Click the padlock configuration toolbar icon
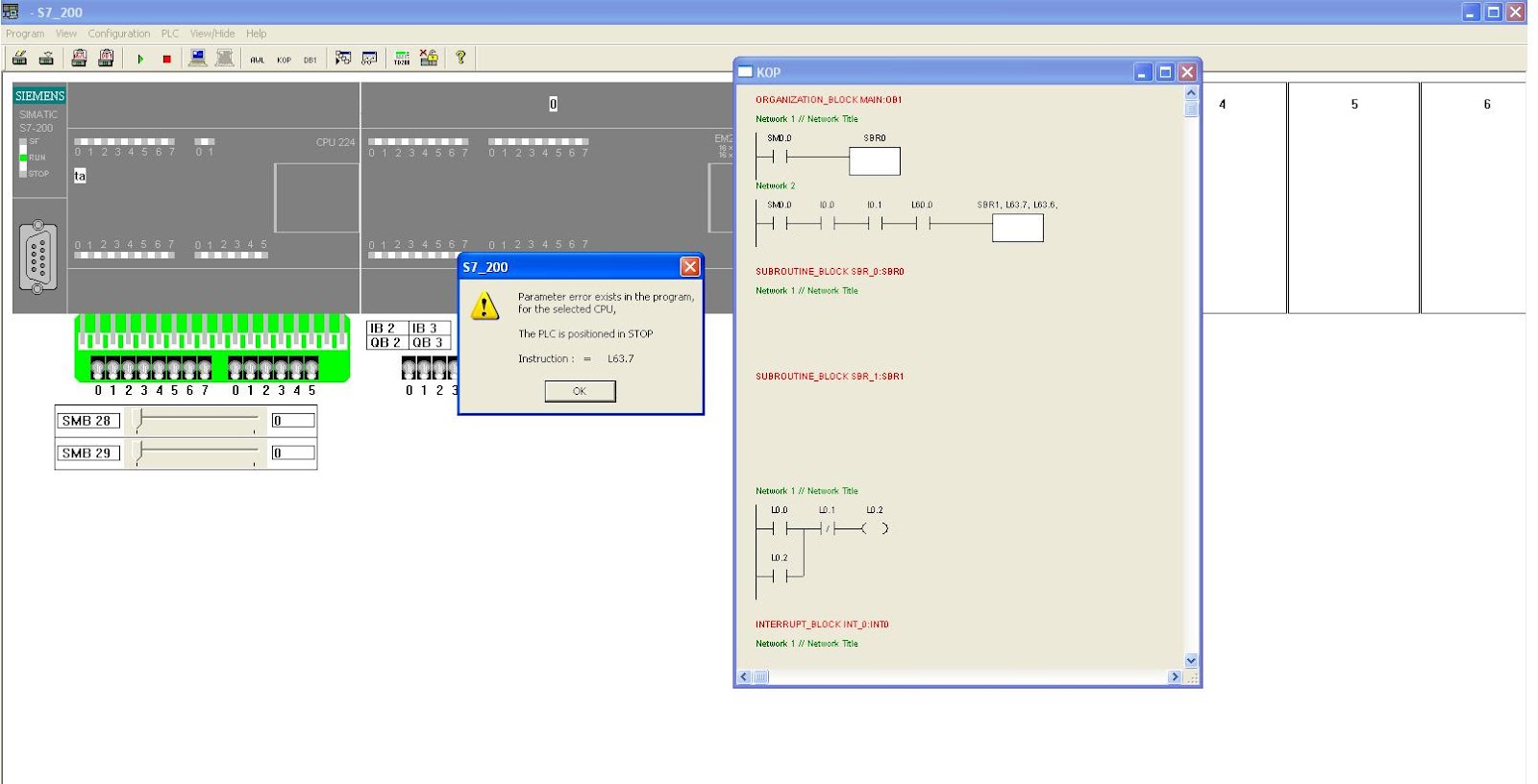This screenshot has width=1538, height=784. pos(429,59)
